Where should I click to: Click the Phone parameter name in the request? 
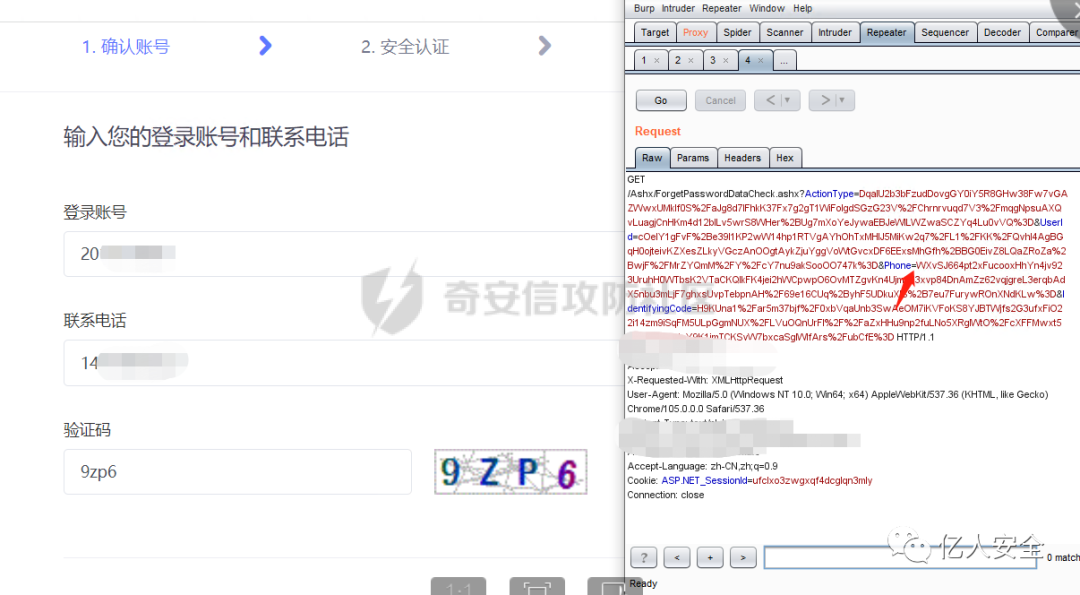click(x=897, y=265)
